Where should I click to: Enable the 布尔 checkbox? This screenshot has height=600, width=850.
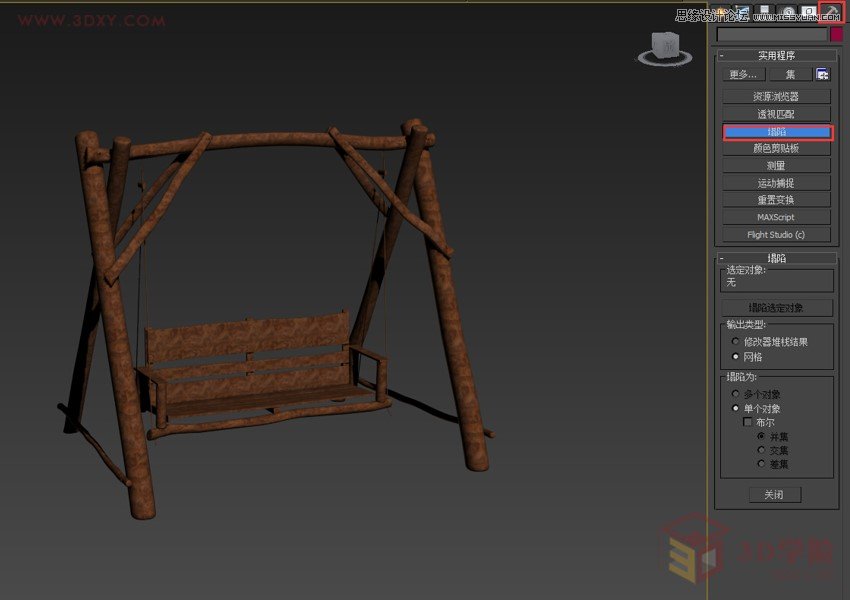(747, 422)
